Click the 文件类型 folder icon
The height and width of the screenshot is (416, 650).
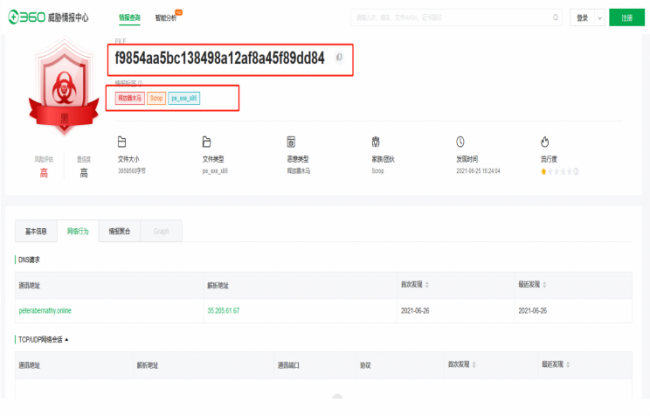point(206,142)
